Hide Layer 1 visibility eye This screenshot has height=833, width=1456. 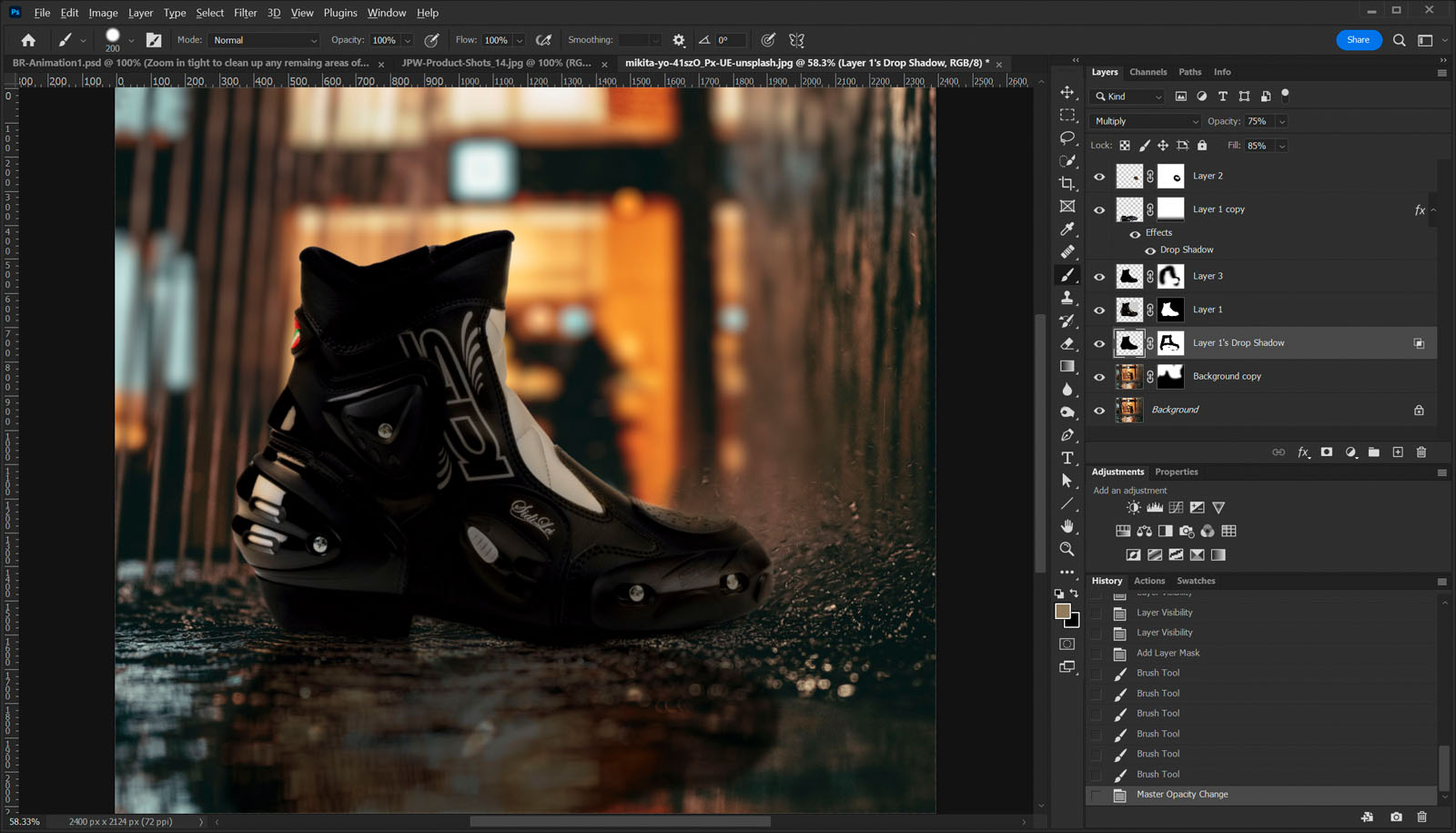click(1099, 310)
